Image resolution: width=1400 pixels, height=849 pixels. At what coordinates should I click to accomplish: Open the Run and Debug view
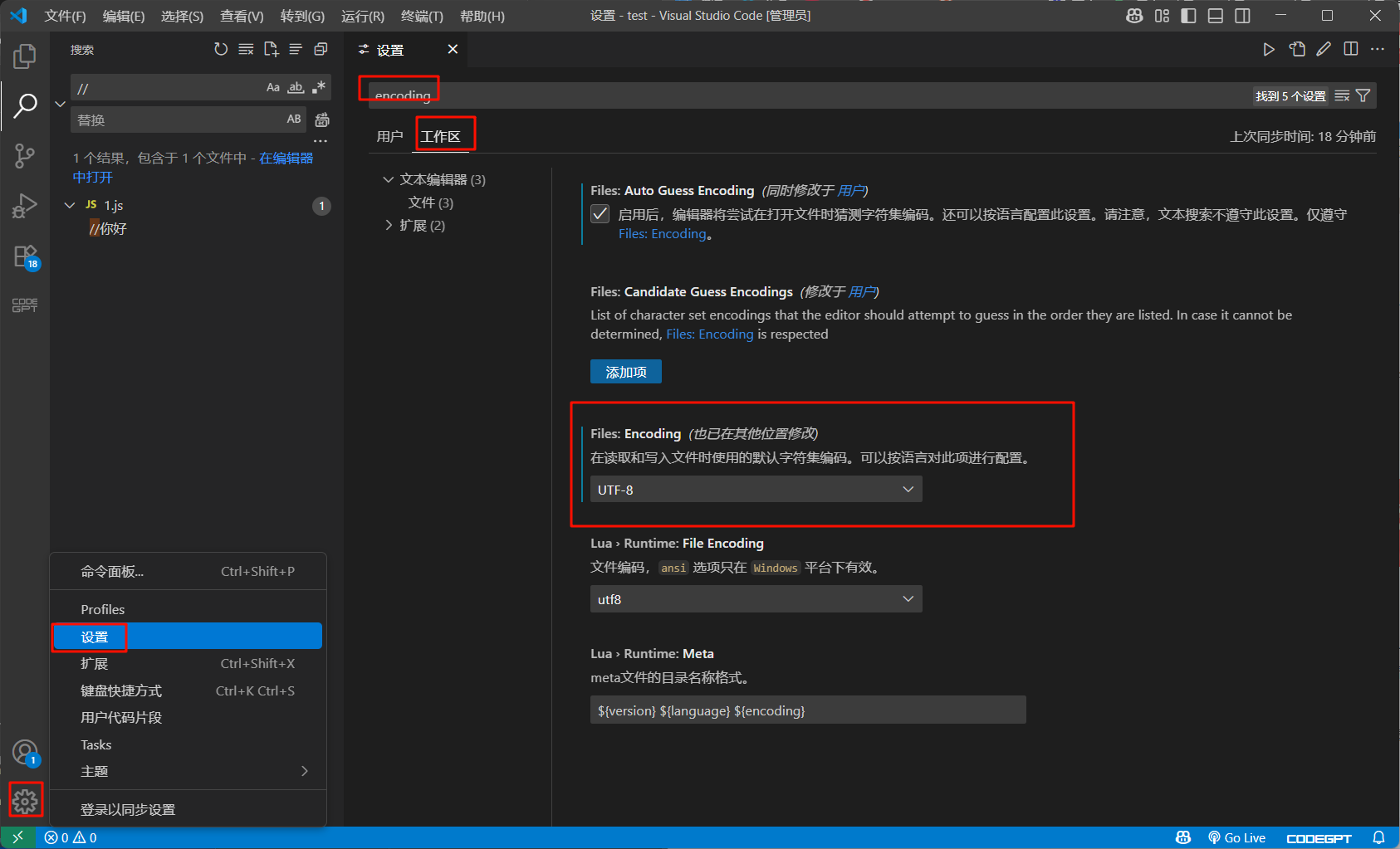(x=25, y=206)
